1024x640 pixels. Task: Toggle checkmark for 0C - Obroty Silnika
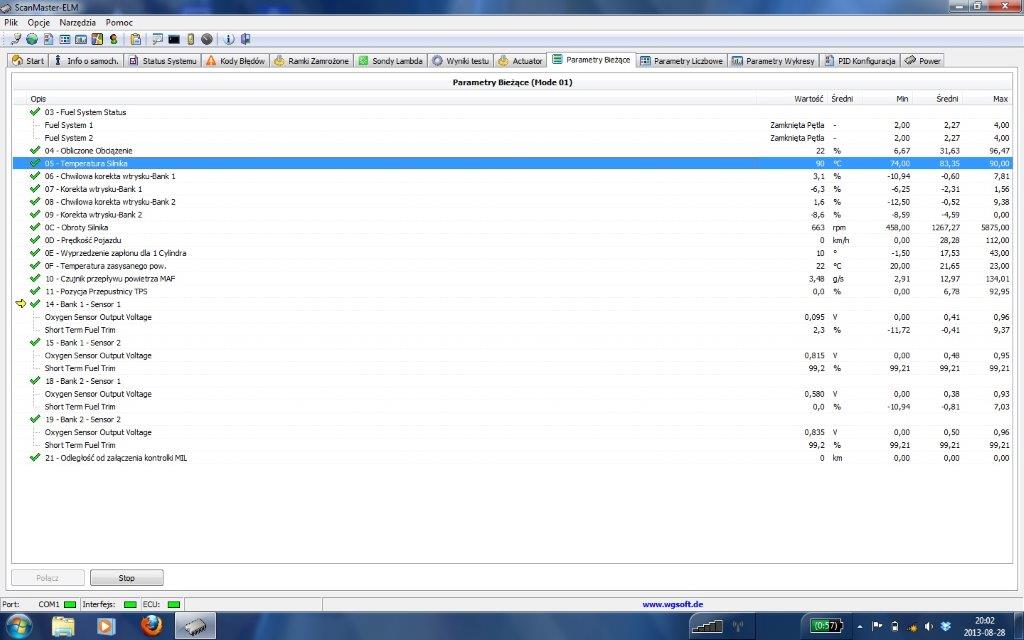(x=35, y=227)
